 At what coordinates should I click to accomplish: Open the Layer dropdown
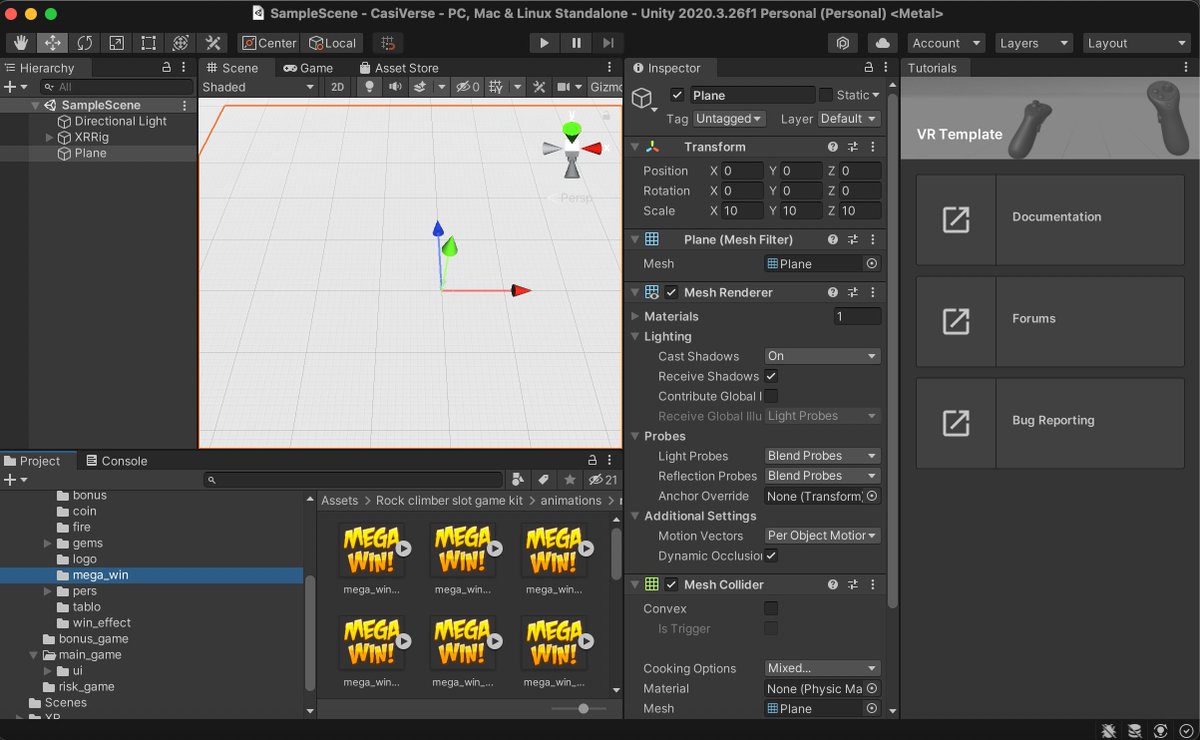coord(849,118)
